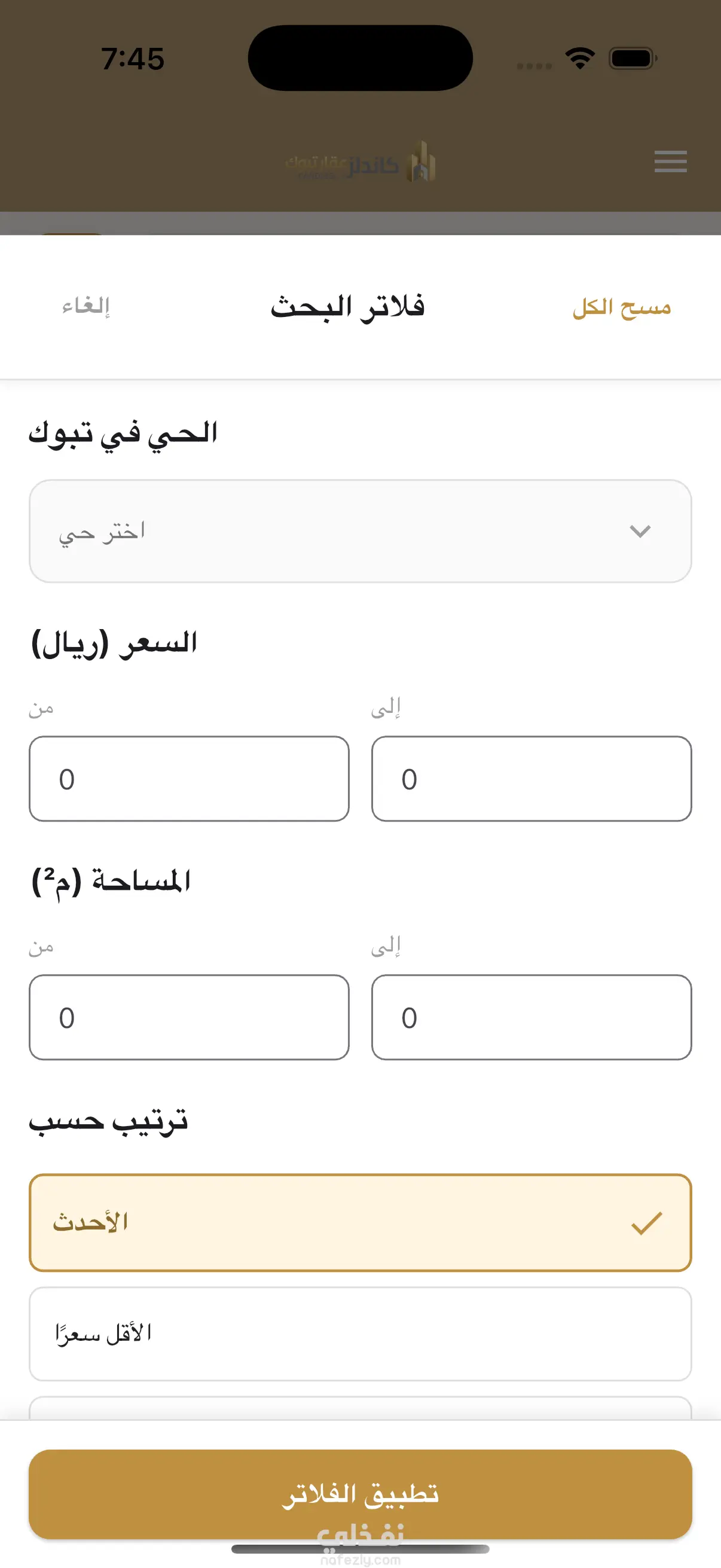Viewport: 721px width, 1568px height.
Task: Click the checkmark on الأحدث option
Action: [x=646, y=1223]
